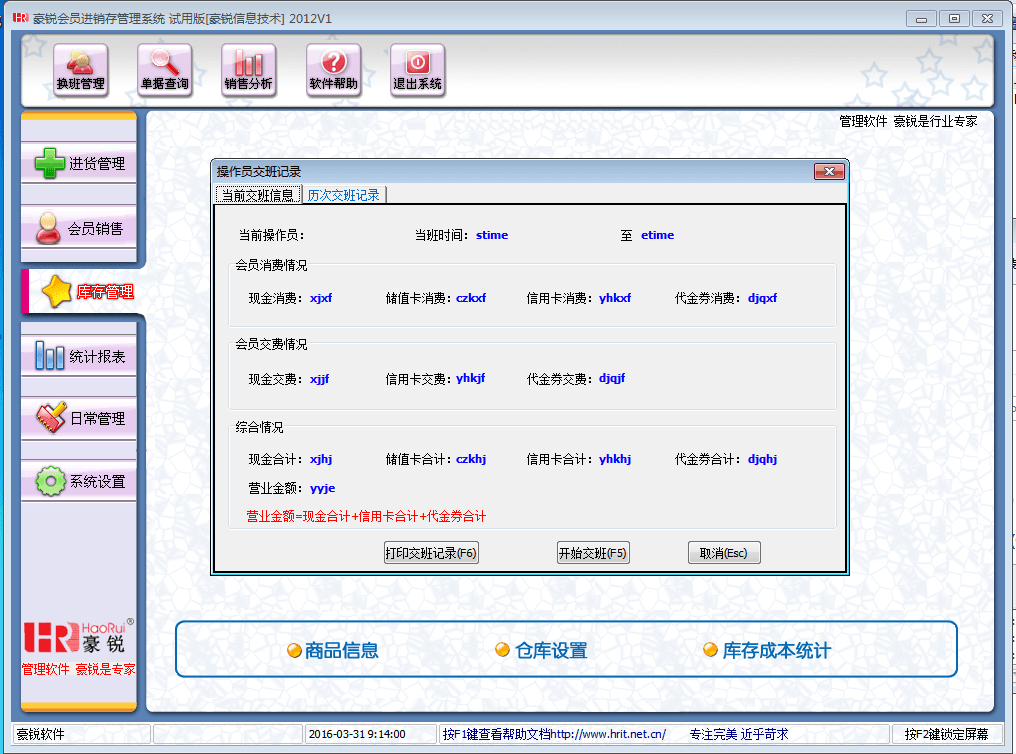Open 软件帮助 software help icon

(x=333, y=70)
